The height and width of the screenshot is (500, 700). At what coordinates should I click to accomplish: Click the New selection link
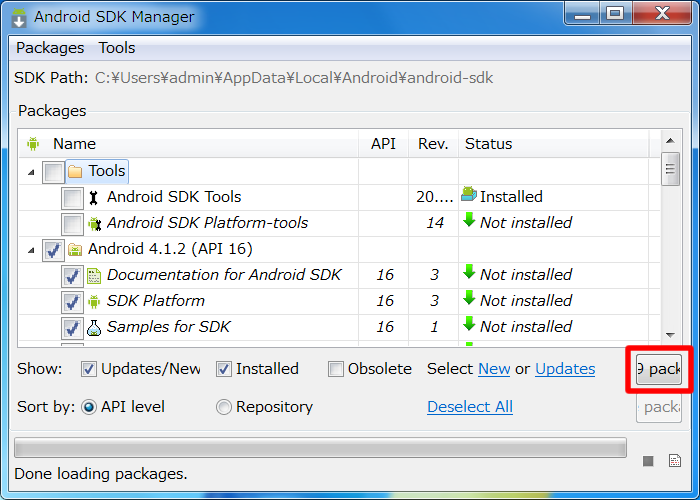coord(494,369)
